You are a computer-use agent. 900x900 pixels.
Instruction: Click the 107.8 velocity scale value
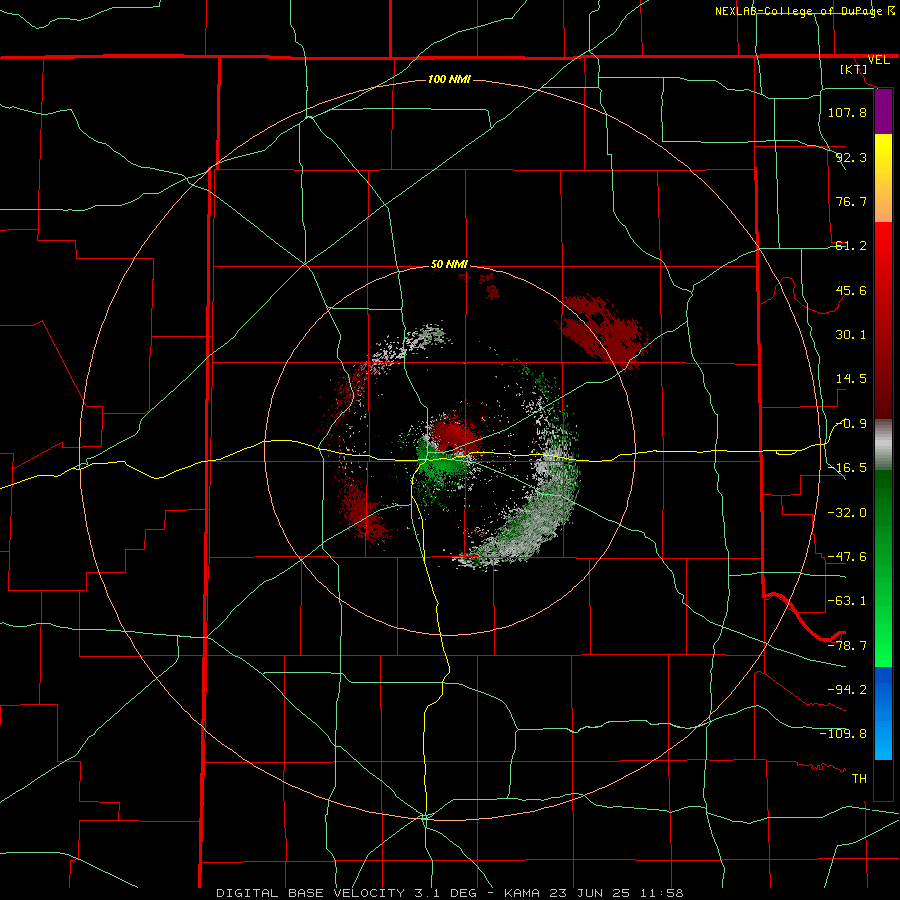(847, 112)
